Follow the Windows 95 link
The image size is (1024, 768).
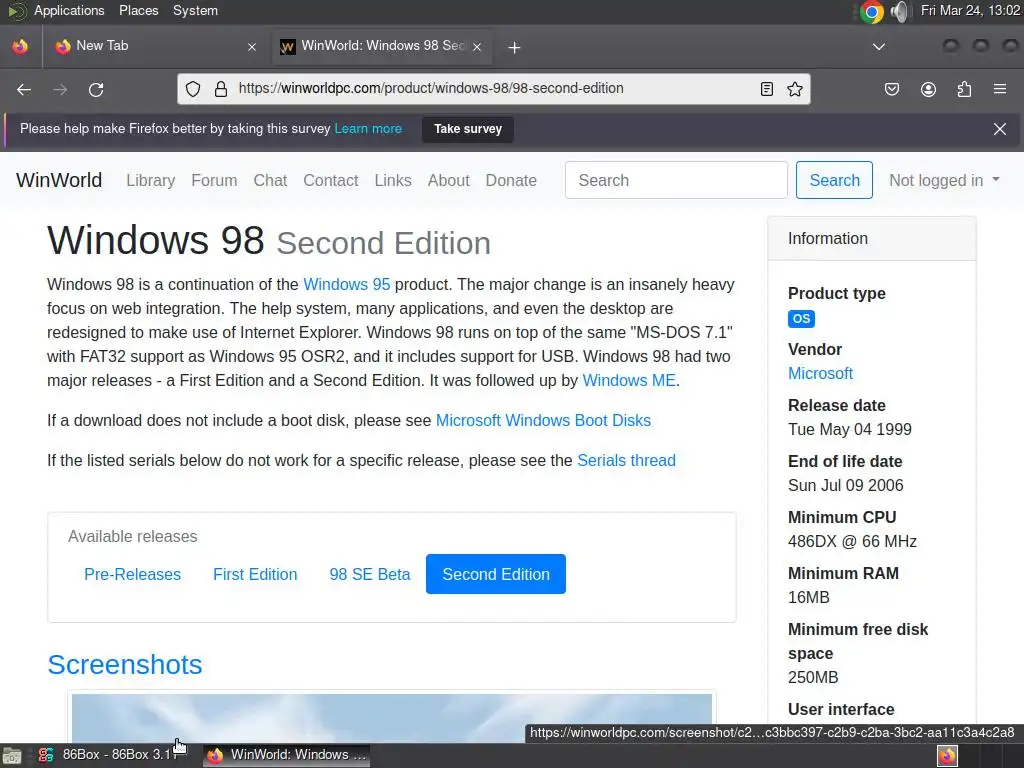pyautogui.click(x=347, y=285)
